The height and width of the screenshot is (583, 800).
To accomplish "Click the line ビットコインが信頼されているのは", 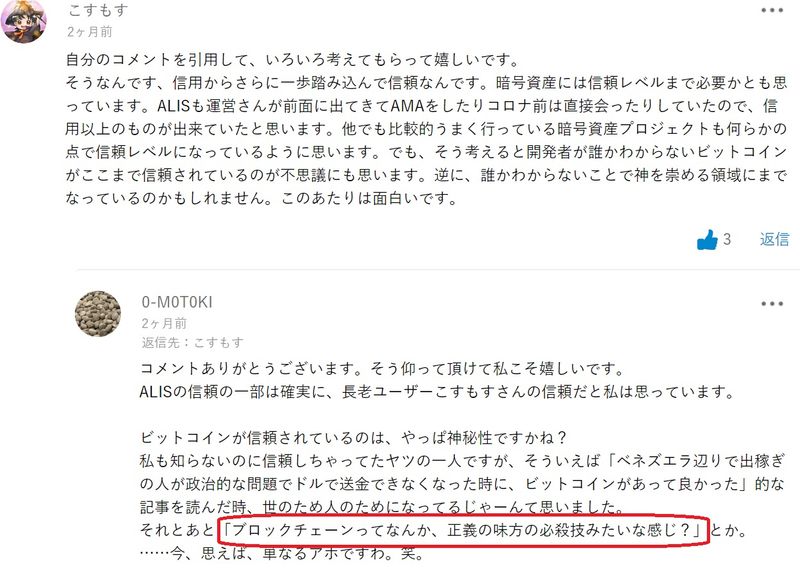I will [x=354, y=438].
